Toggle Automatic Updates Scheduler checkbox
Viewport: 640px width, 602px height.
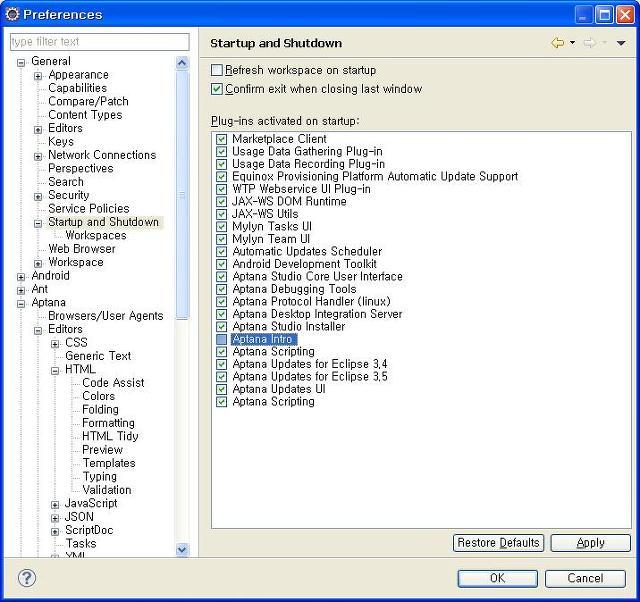pos(221,251)
